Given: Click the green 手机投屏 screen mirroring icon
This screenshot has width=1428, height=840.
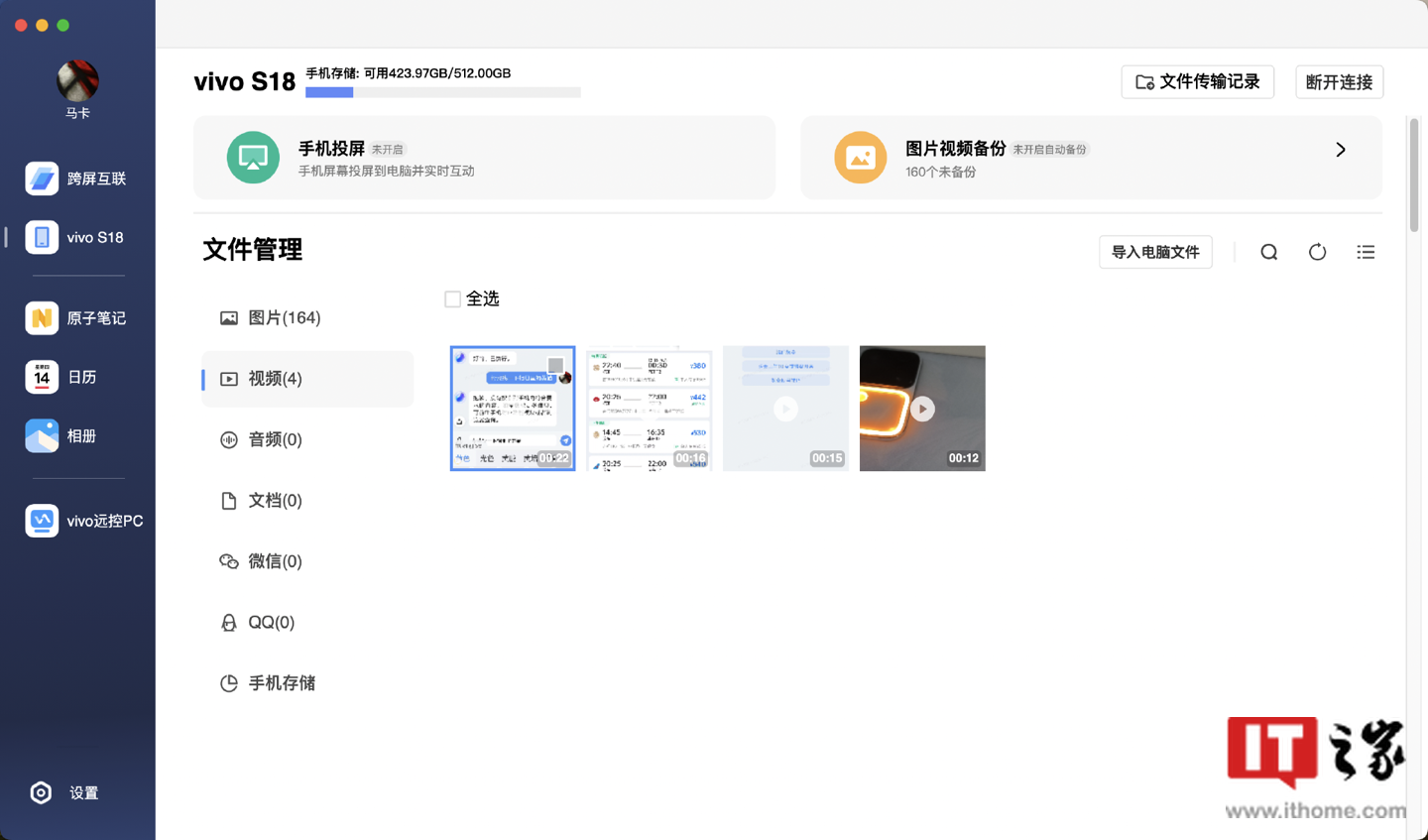Looking at the screenshot, I should coord(253,158).
